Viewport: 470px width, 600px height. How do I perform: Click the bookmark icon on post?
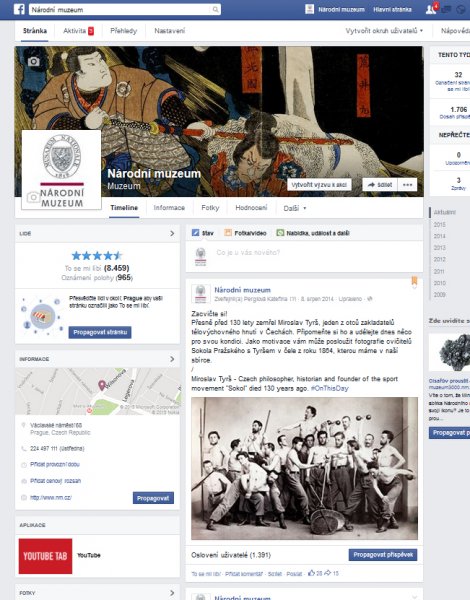(x=414, y=282)
